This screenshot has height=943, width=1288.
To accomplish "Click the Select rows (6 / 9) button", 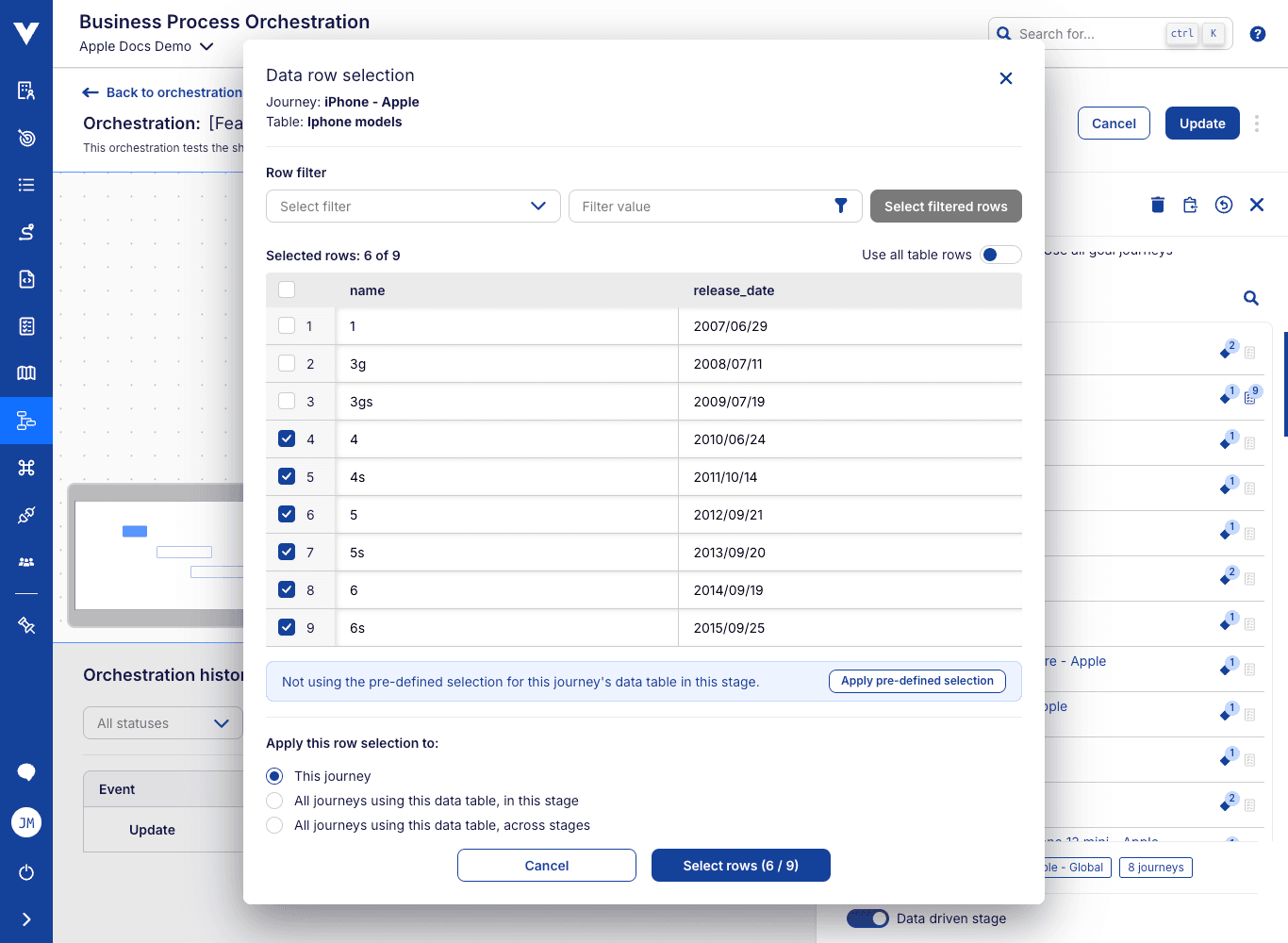I will point(740,865).
